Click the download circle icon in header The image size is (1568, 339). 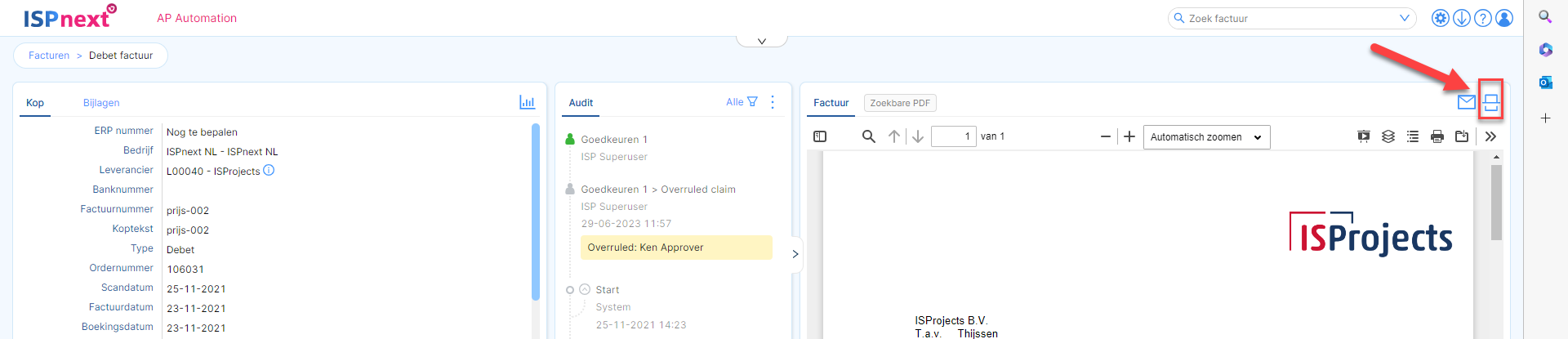1462,18
